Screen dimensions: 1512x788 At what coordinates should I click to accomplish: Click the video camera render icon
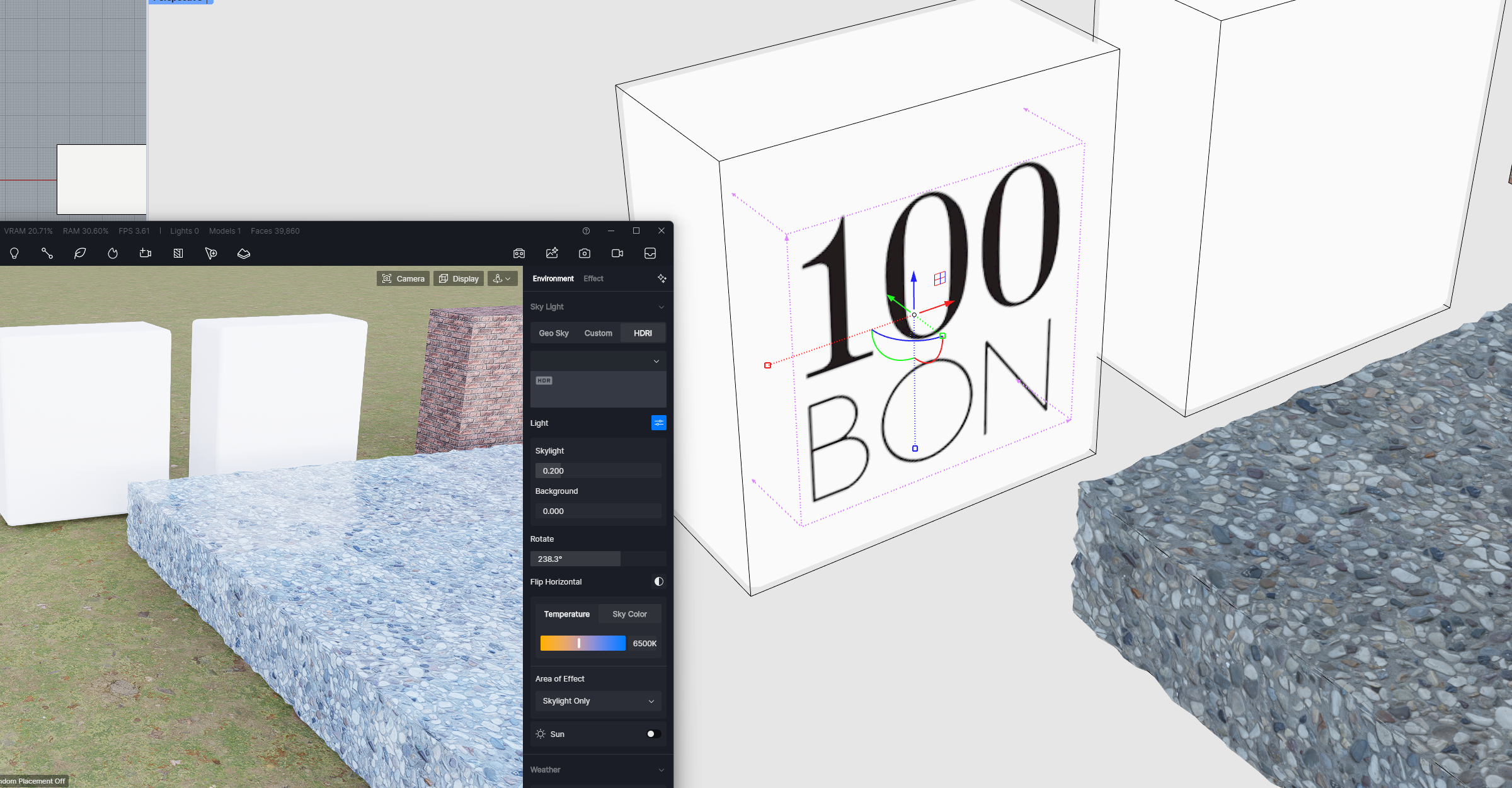click(617, 253)
